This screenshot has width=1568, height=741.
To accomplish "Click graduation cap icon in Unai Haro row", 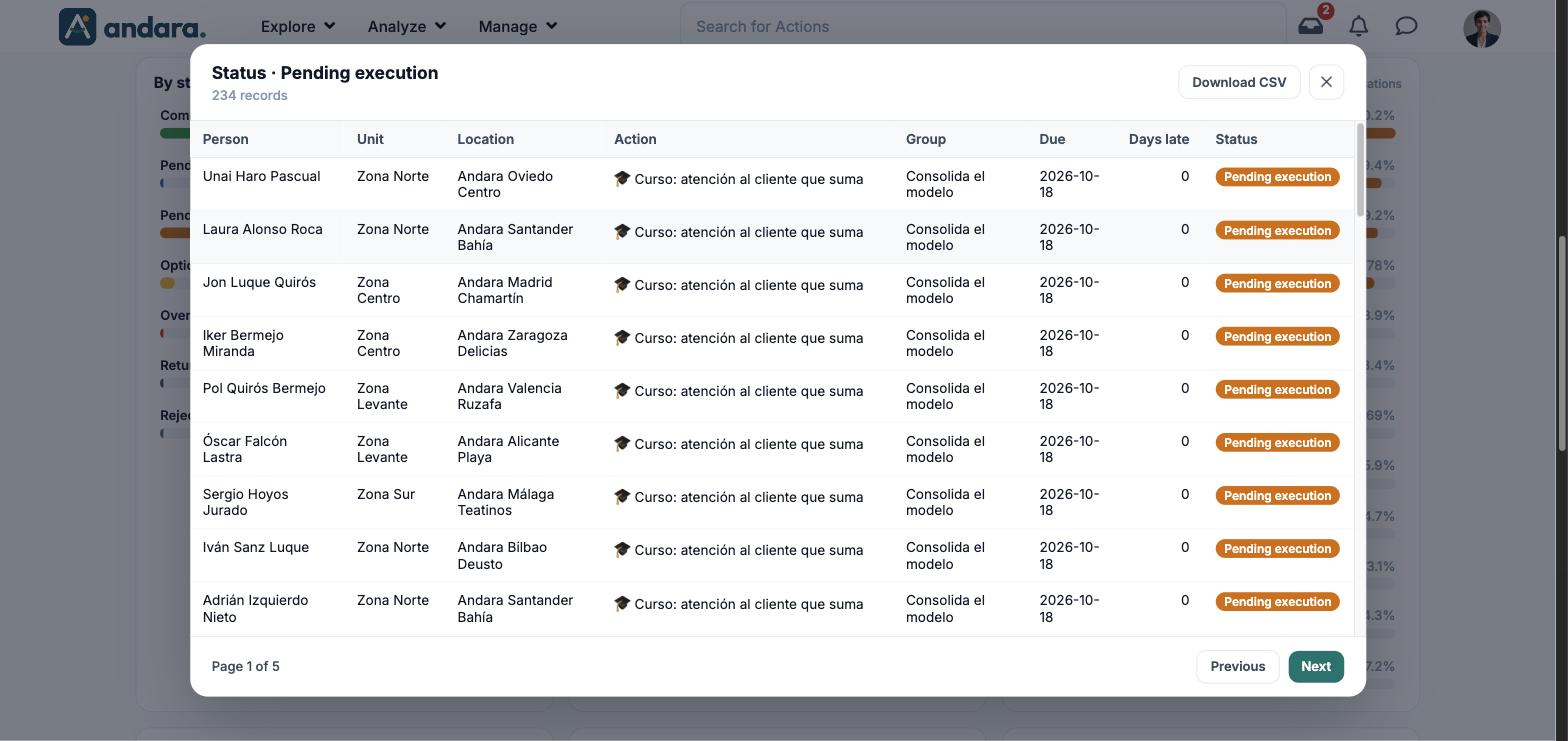I will coord(622,178).
